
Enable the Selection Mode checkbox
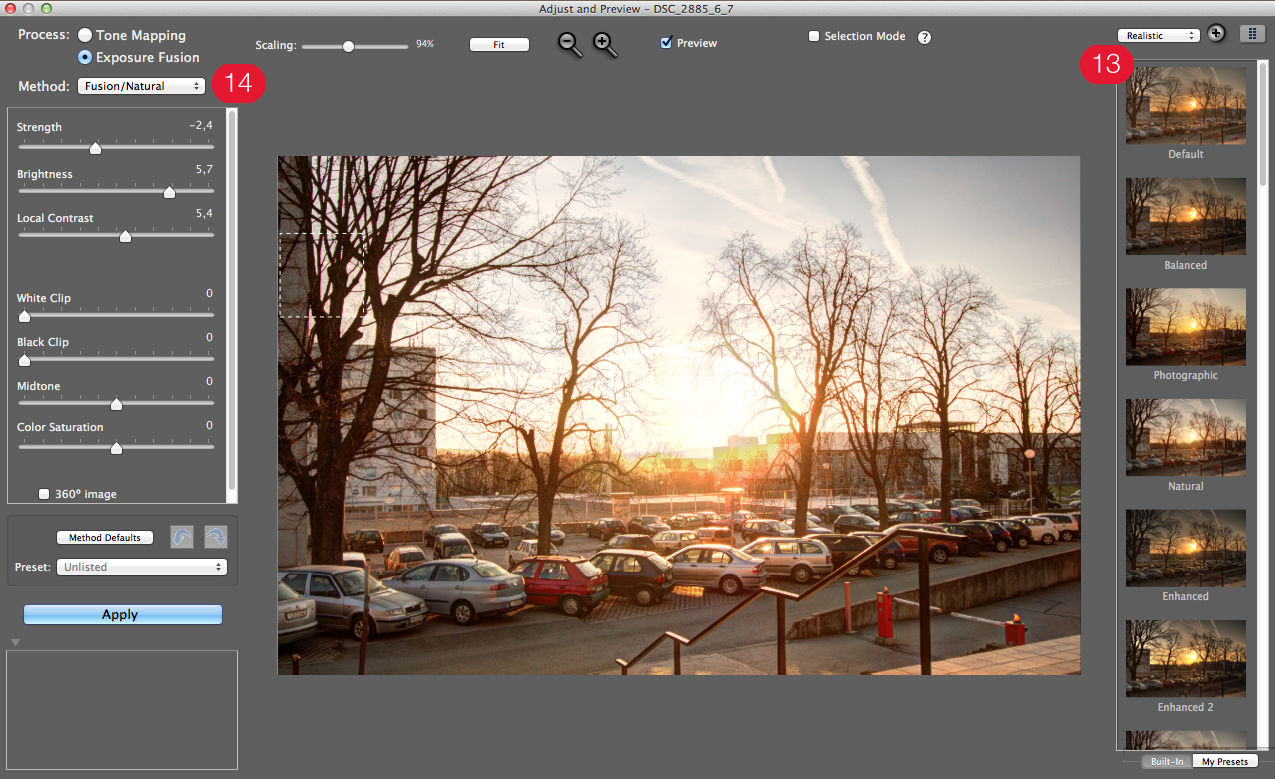(x=814, y=36)
